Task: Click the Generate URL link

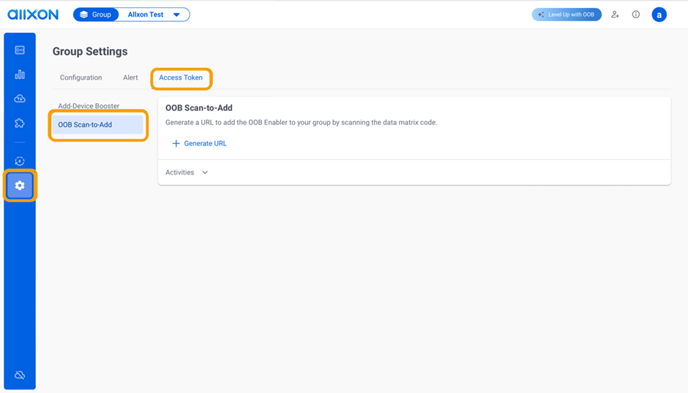Action: [x=200, y=143]
